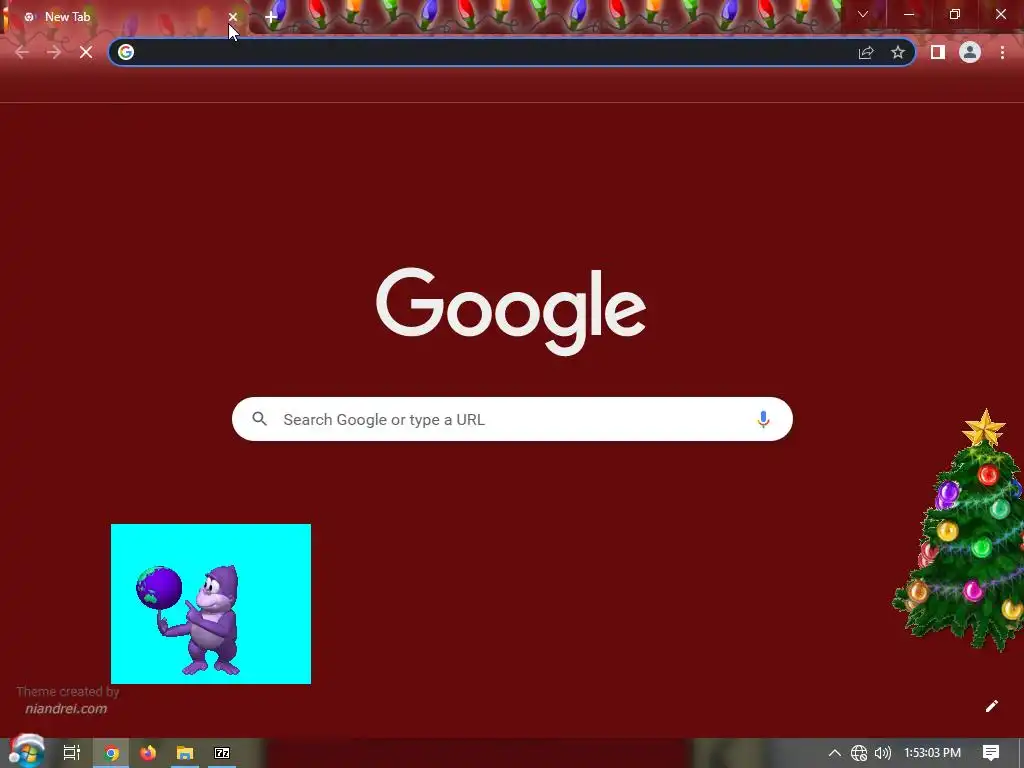Open Chrome three-dot menu
This screenshot has height=768, width=1024.
(x=1002, y=52)
